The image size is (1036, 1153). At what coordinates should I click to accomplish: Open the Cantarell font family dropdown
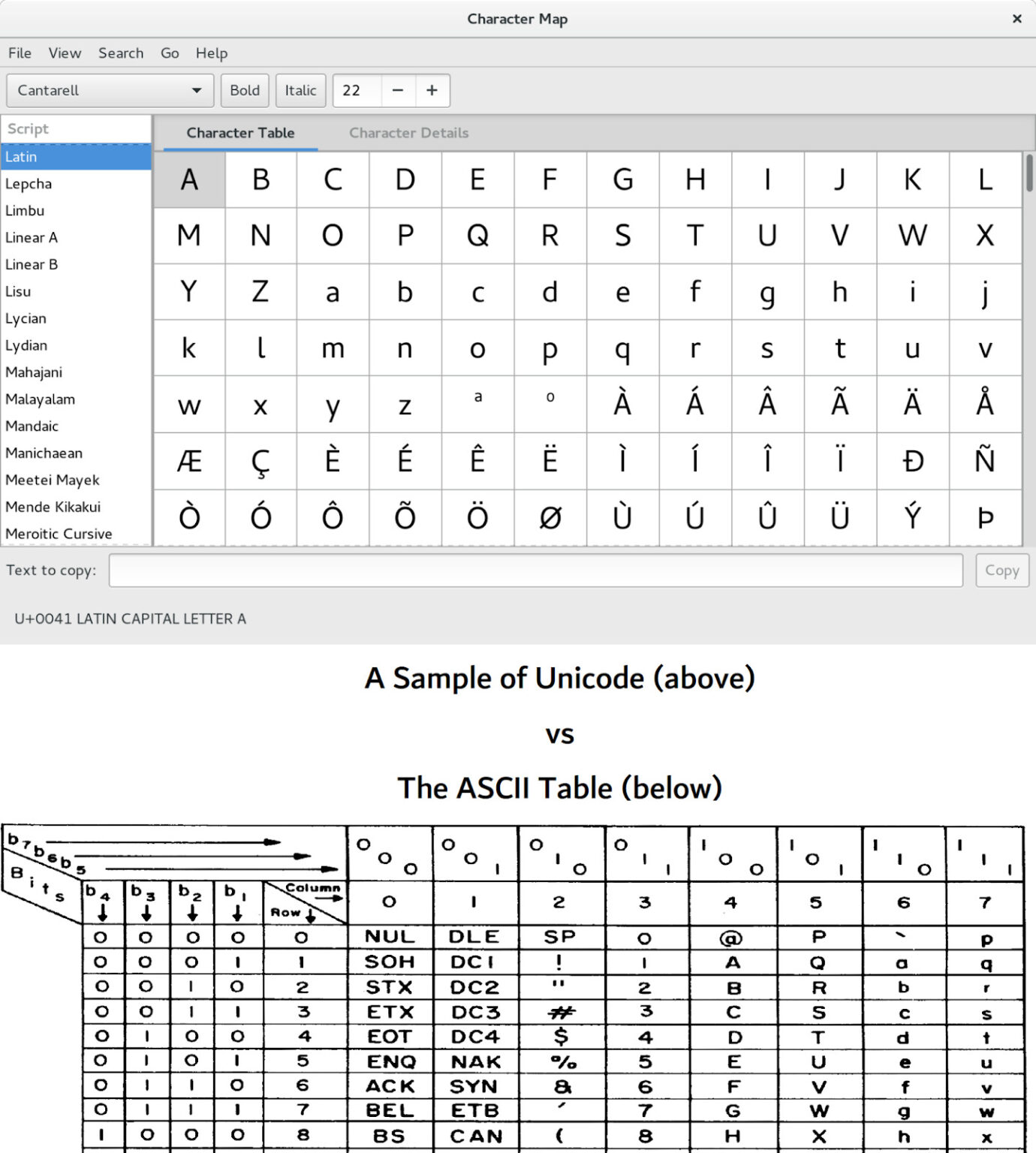[x=109, y=90]
